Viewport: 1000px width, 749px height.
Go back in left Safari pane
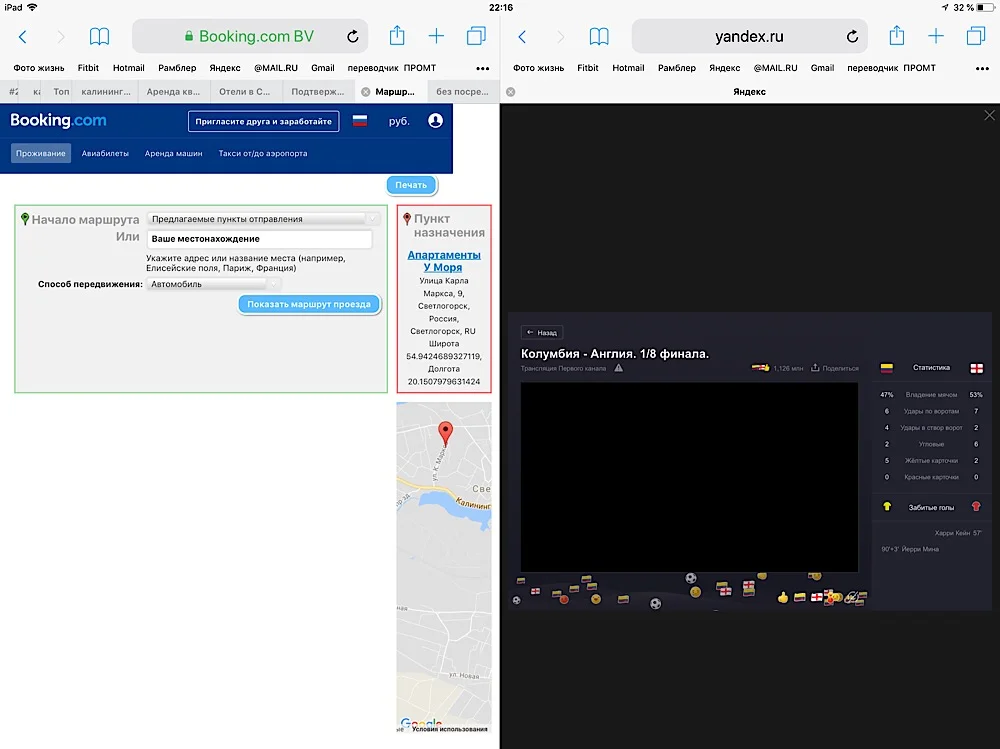23,37
